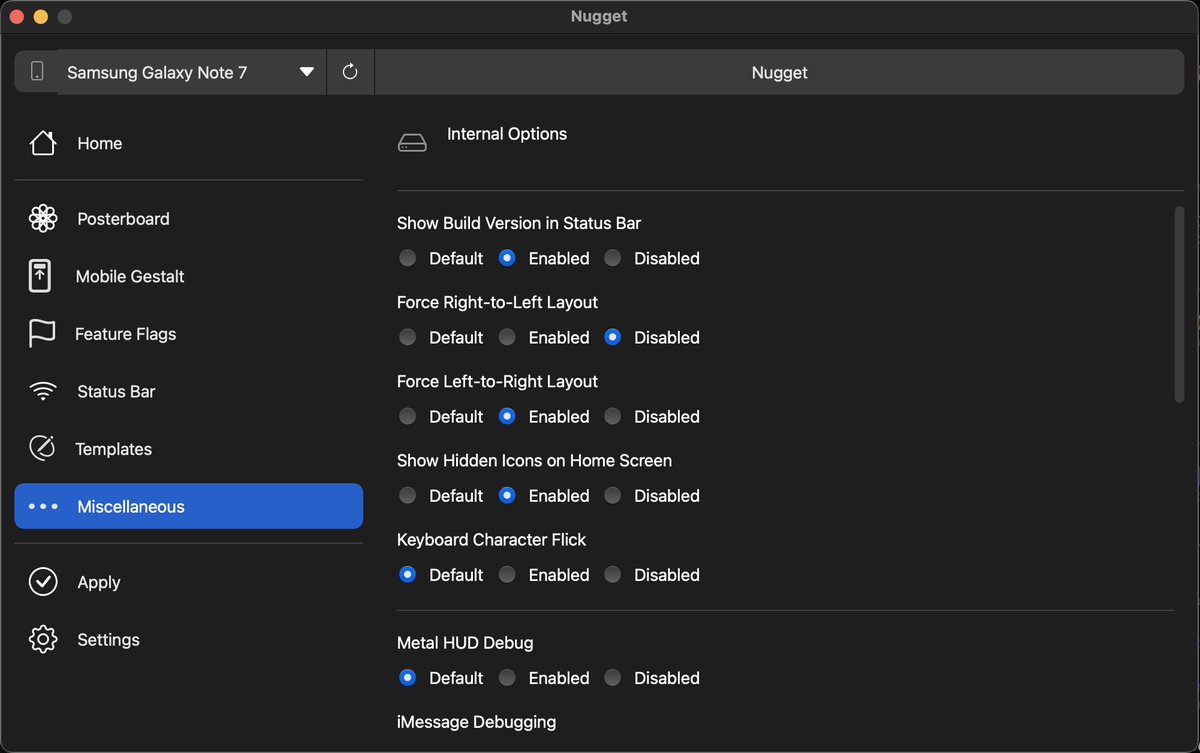
Task: Click the iMessage Debugging label
Action: click(476, 722)
